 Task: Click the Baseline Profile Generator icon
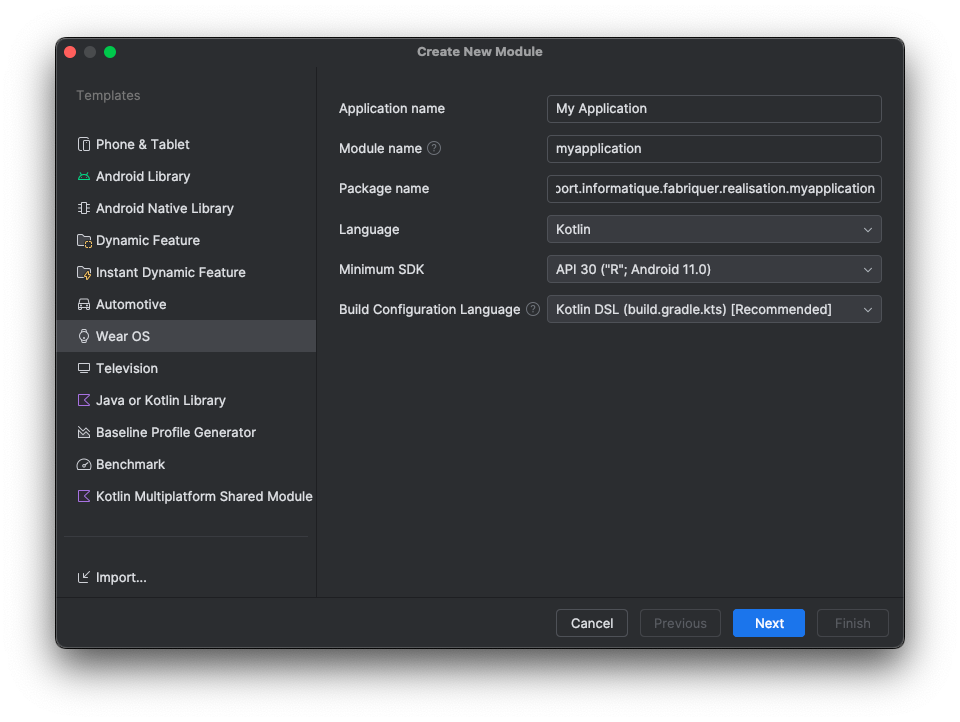click(x=83, y=432)
